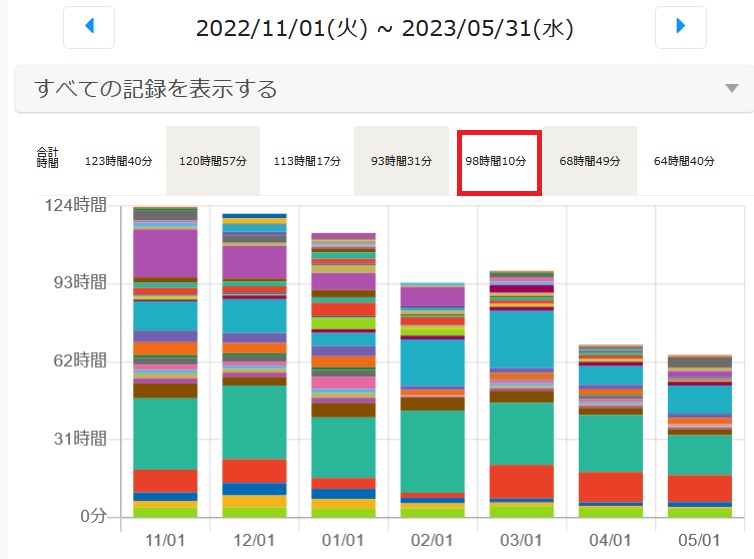This screenshot has width=754, height=559.
Task: Click the 合計時間 label
Action: pos(48,158)
